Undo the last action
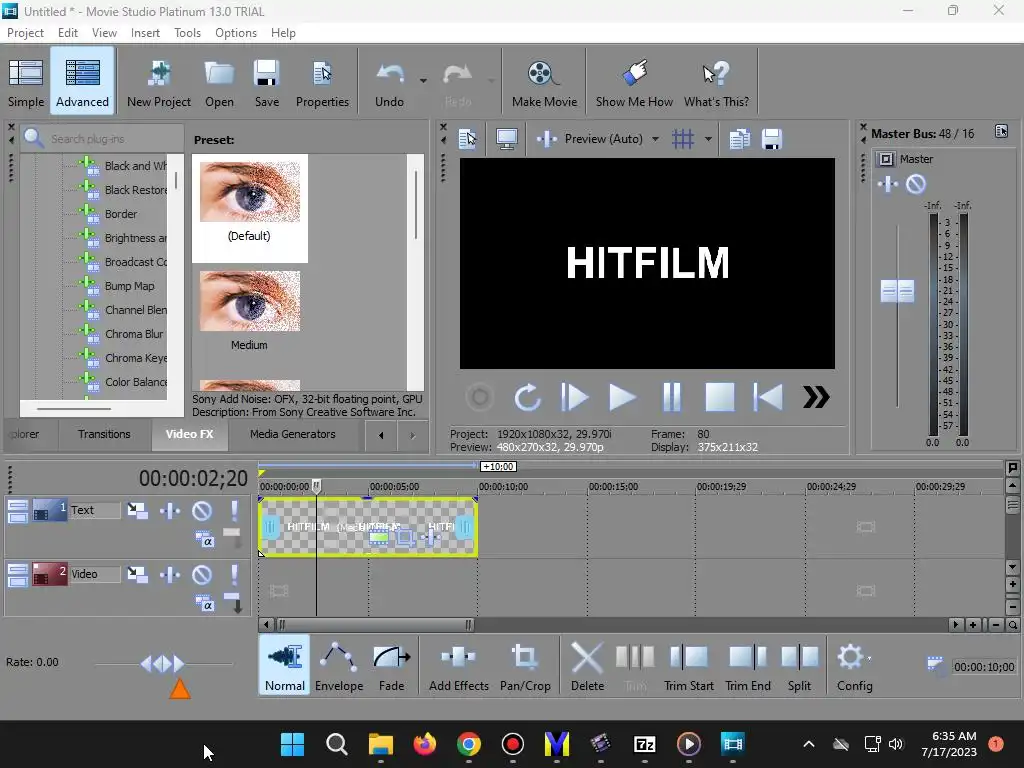This screenshot has width=1024, height=768. [389, 82]
